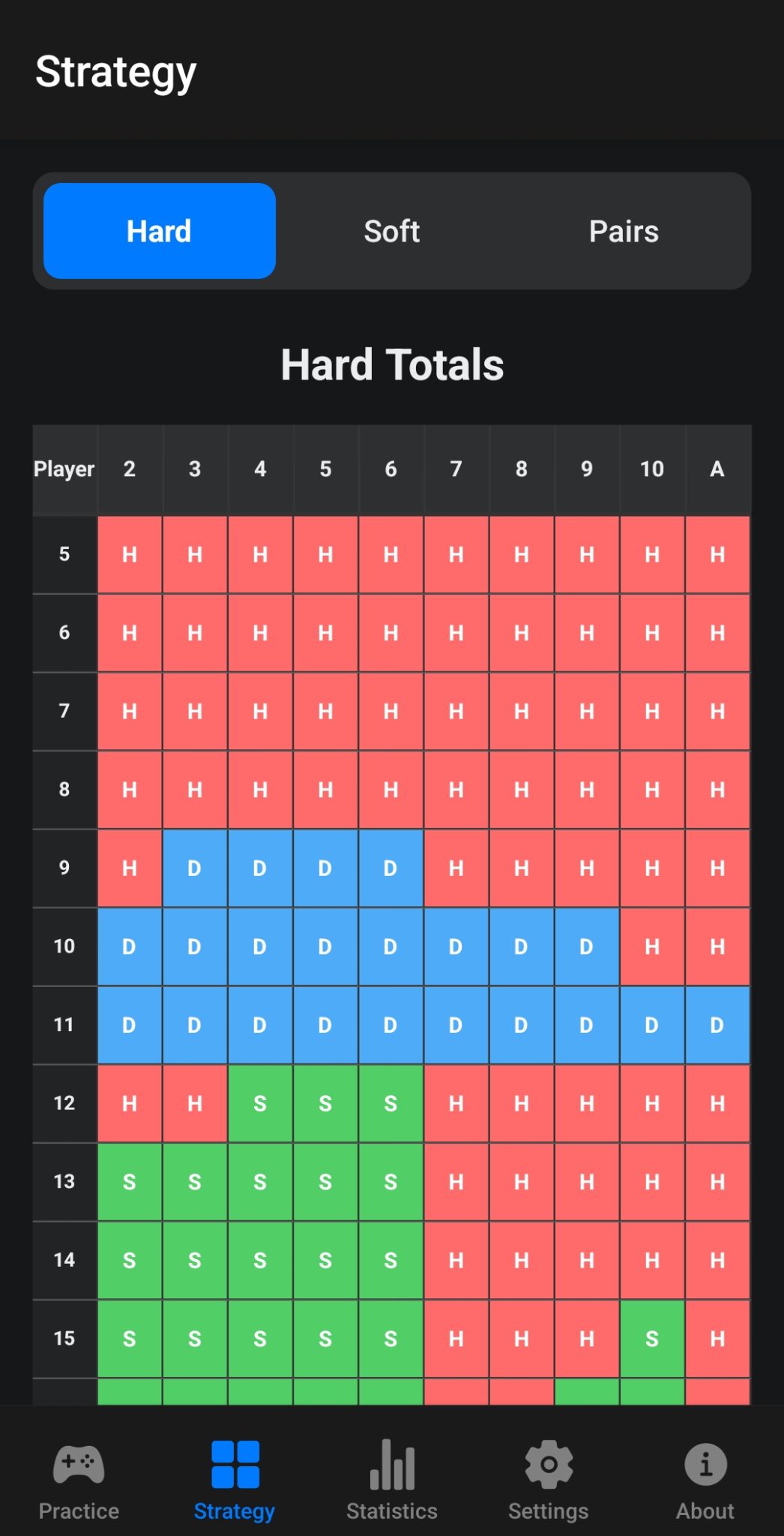Screen dimensions: 784x1536
Task: Select the Strategy grid icon
Action: (235, 1461)
